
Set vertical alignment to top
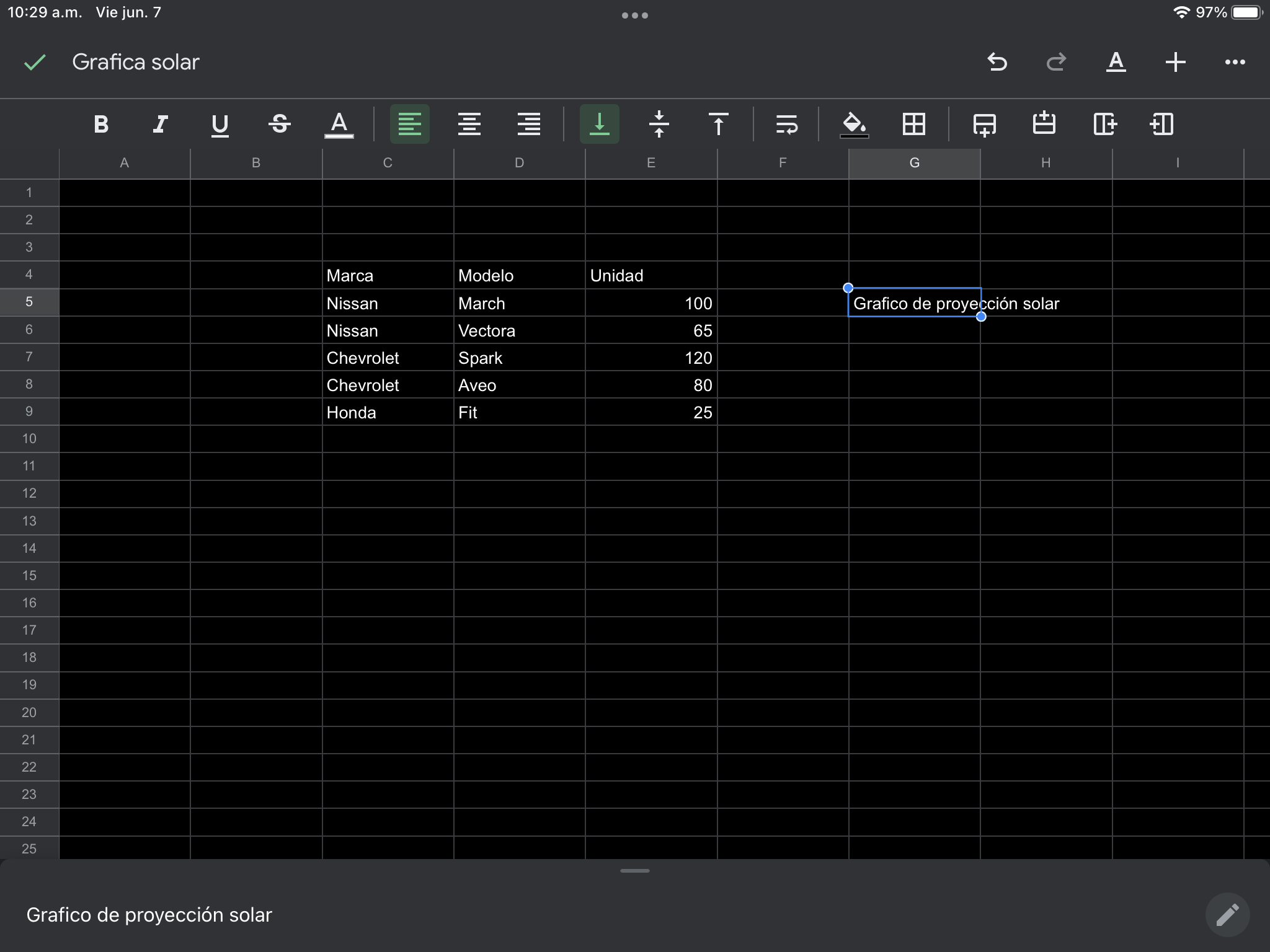pyautogui.click(x=719, y=124)
